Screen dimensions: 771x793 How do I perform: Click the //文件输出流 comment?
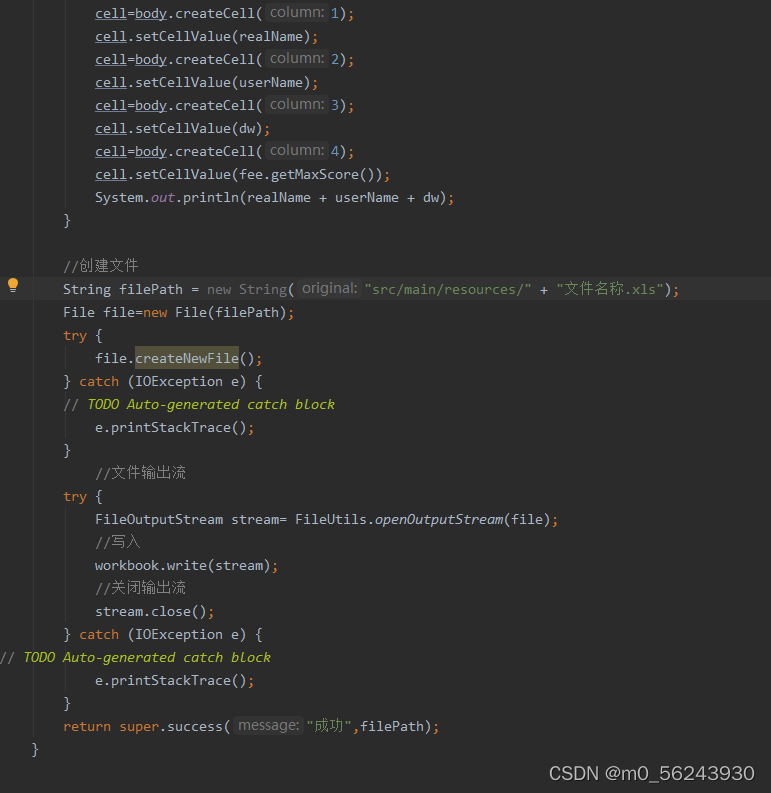(x=141, y=472)
